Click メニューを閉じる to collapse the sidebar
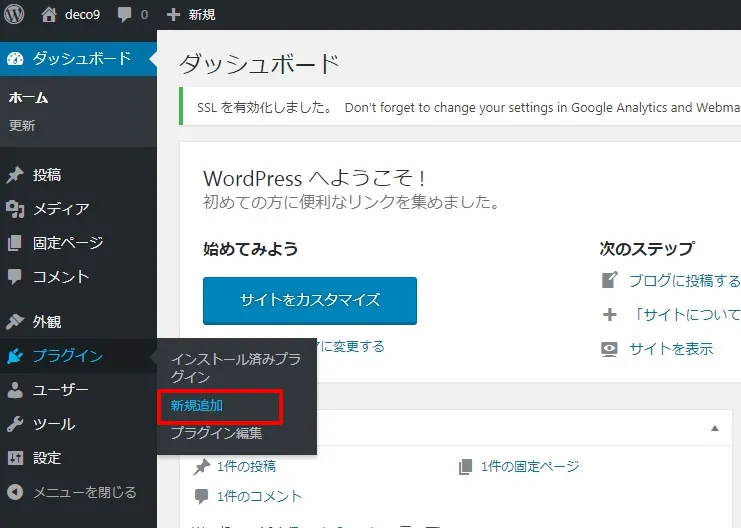Viewport: 741px width, 528px height. 85,492
